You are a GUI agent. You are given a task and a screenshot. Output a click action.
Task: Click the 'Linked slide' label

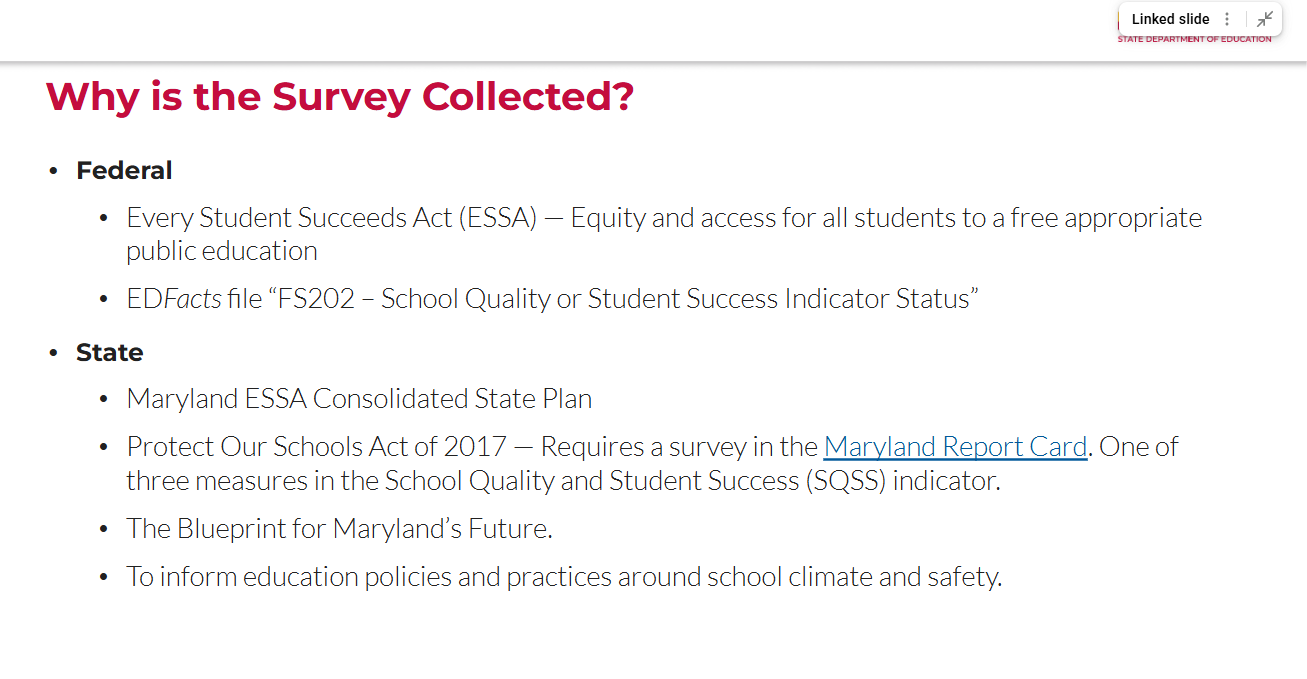pyautogui.click(x=1170, y=19)
